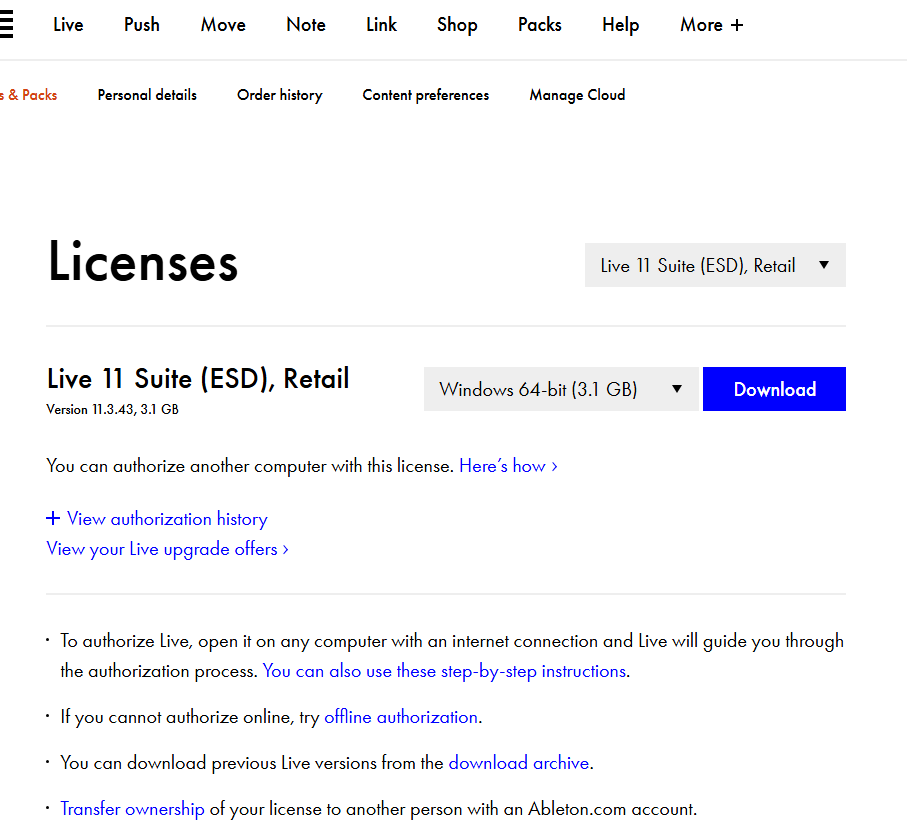907x837 pixels.
Task: Open the "Here's how" authorization link
Action: coord(503,465)
